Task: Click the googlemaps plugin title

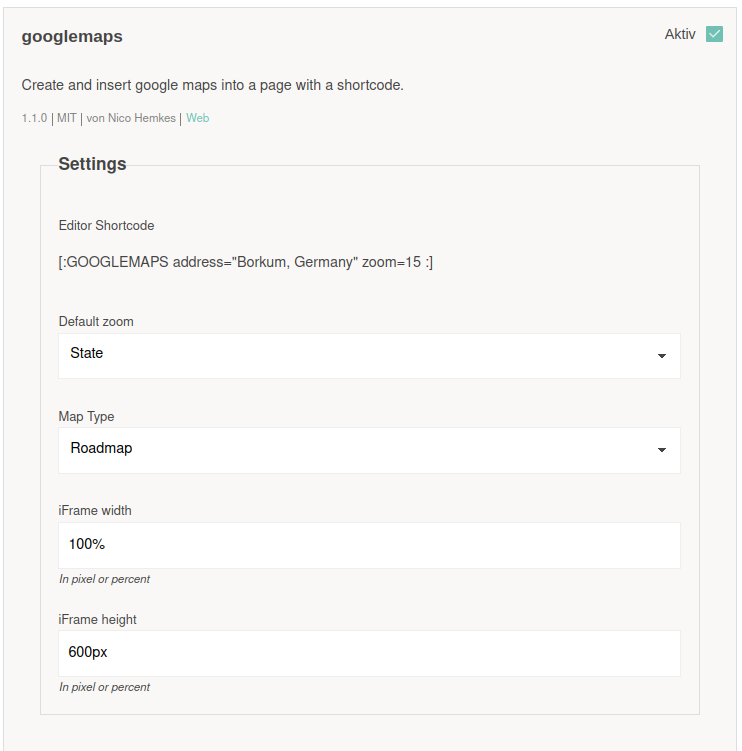Action: tap(72, 37)
